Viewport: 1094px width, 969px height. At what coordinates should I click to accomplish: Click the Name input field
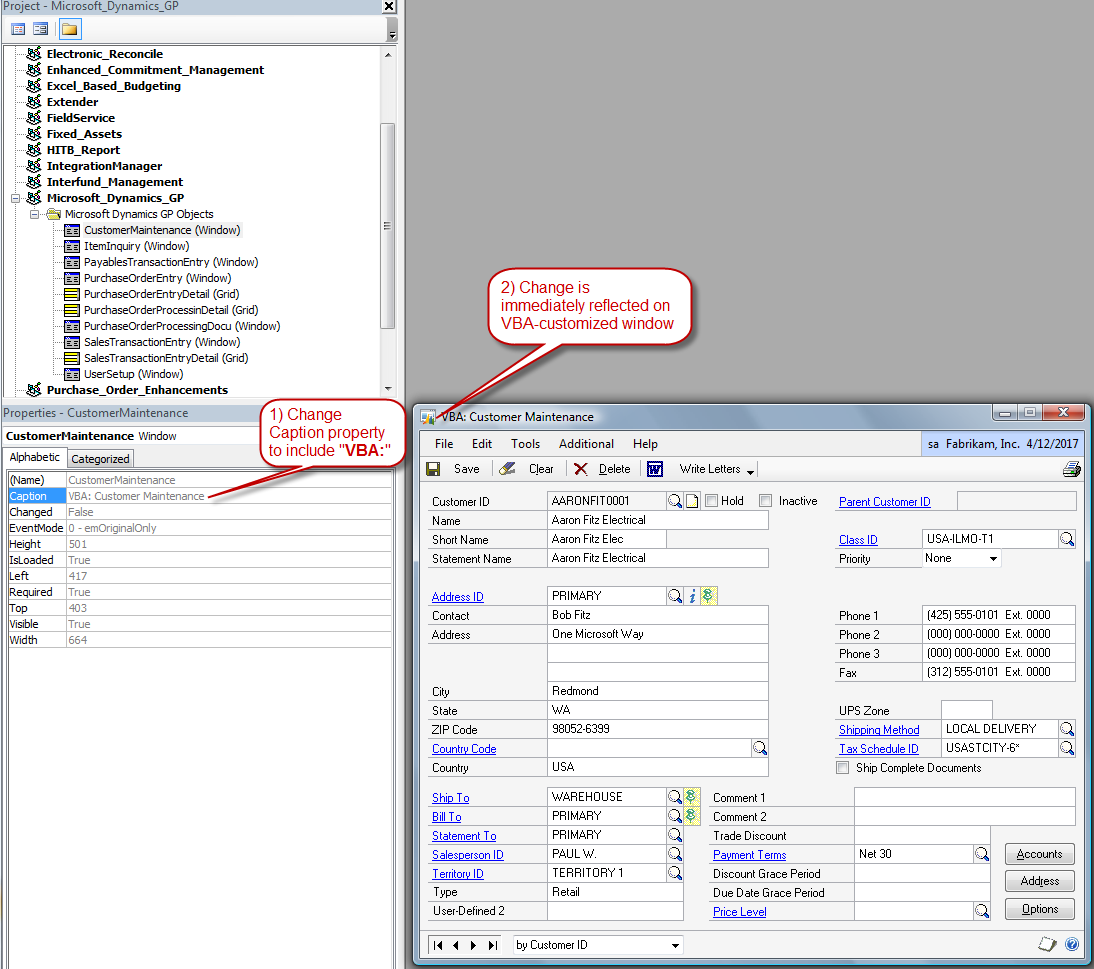point(658,520)
